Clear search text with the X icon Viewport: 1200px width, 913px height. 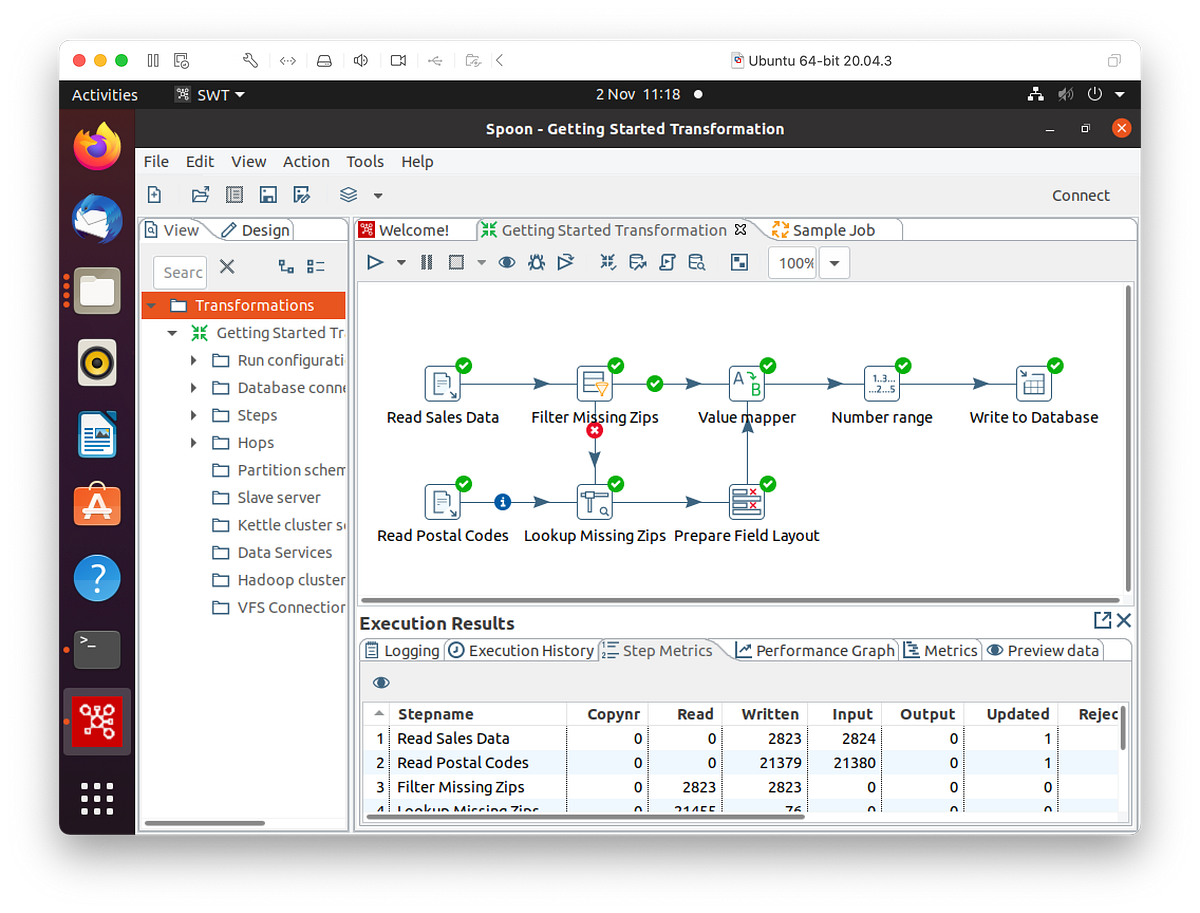point(226,266)
